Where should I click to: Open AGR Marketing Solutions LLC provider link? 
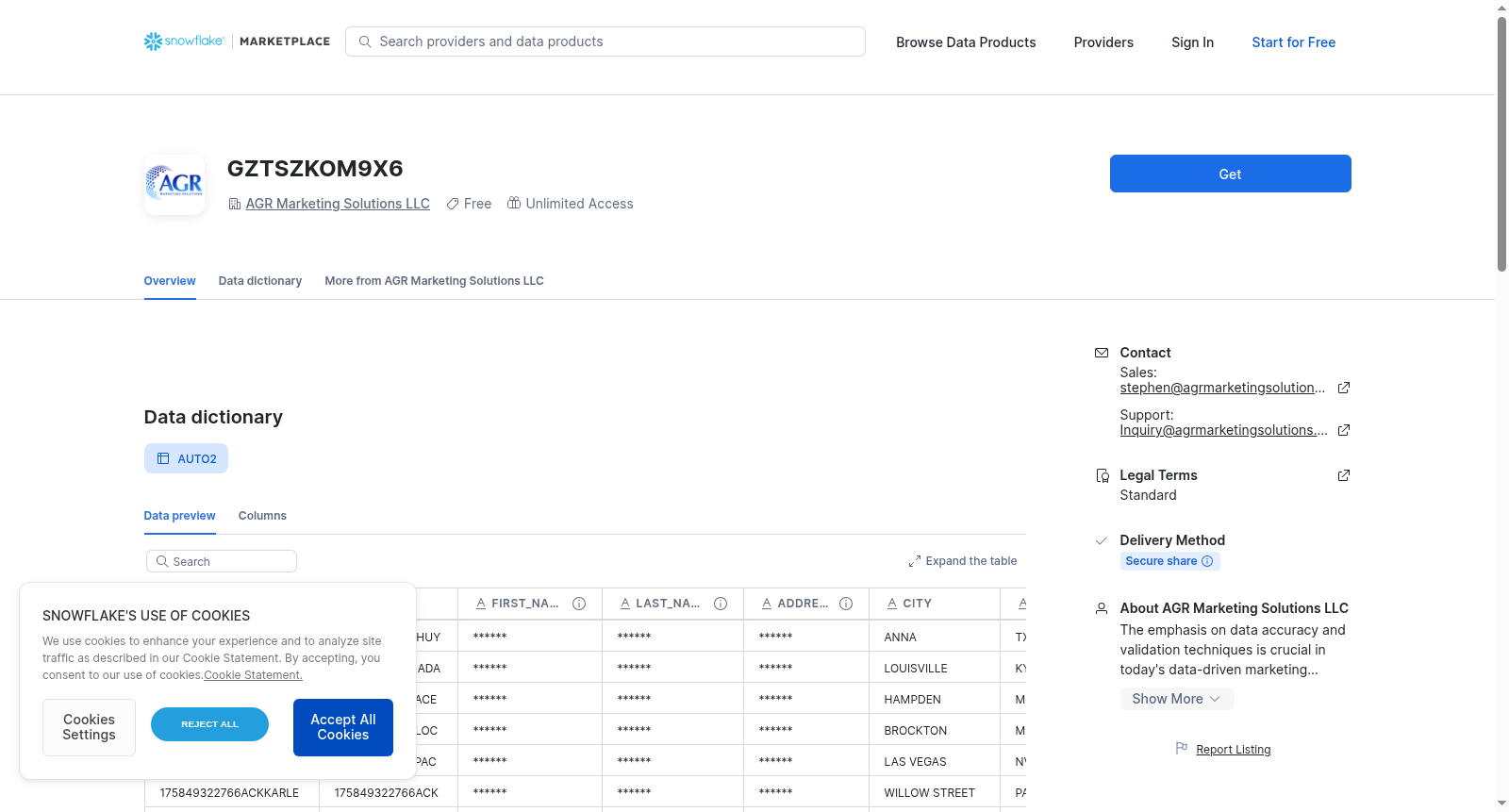pyautogui.click(x=338, y=204)
